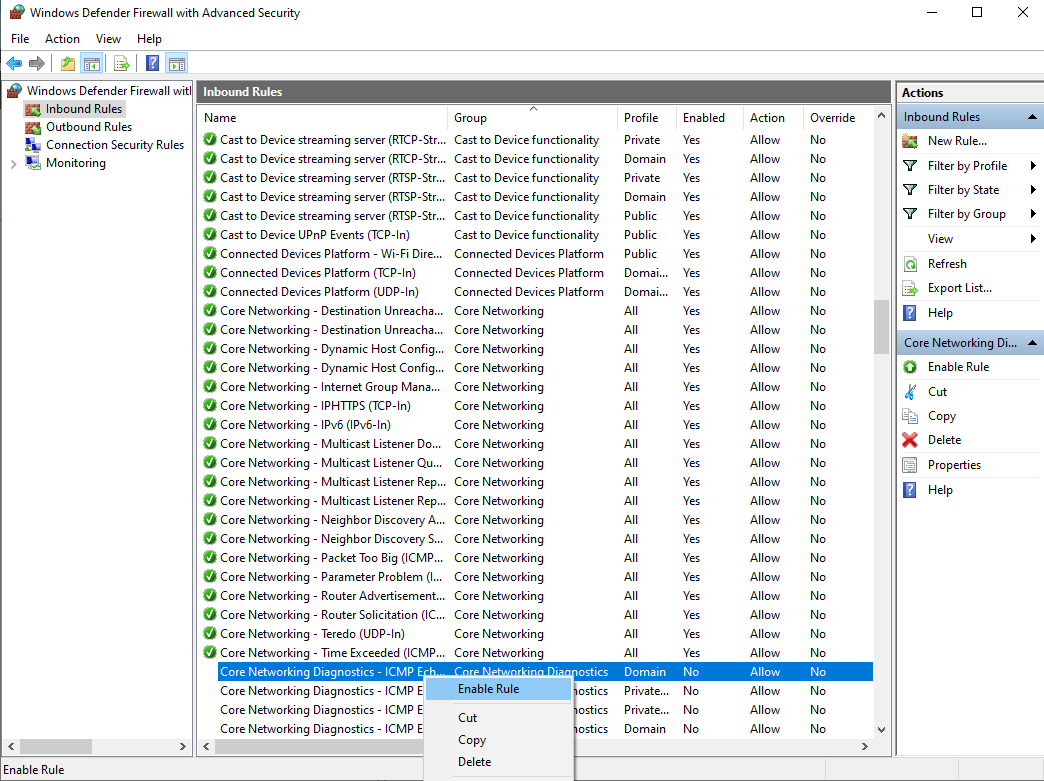This screenshot has width=1044, height=781.
Task: Choose Enable Rule in context menu
Action: 497,689
